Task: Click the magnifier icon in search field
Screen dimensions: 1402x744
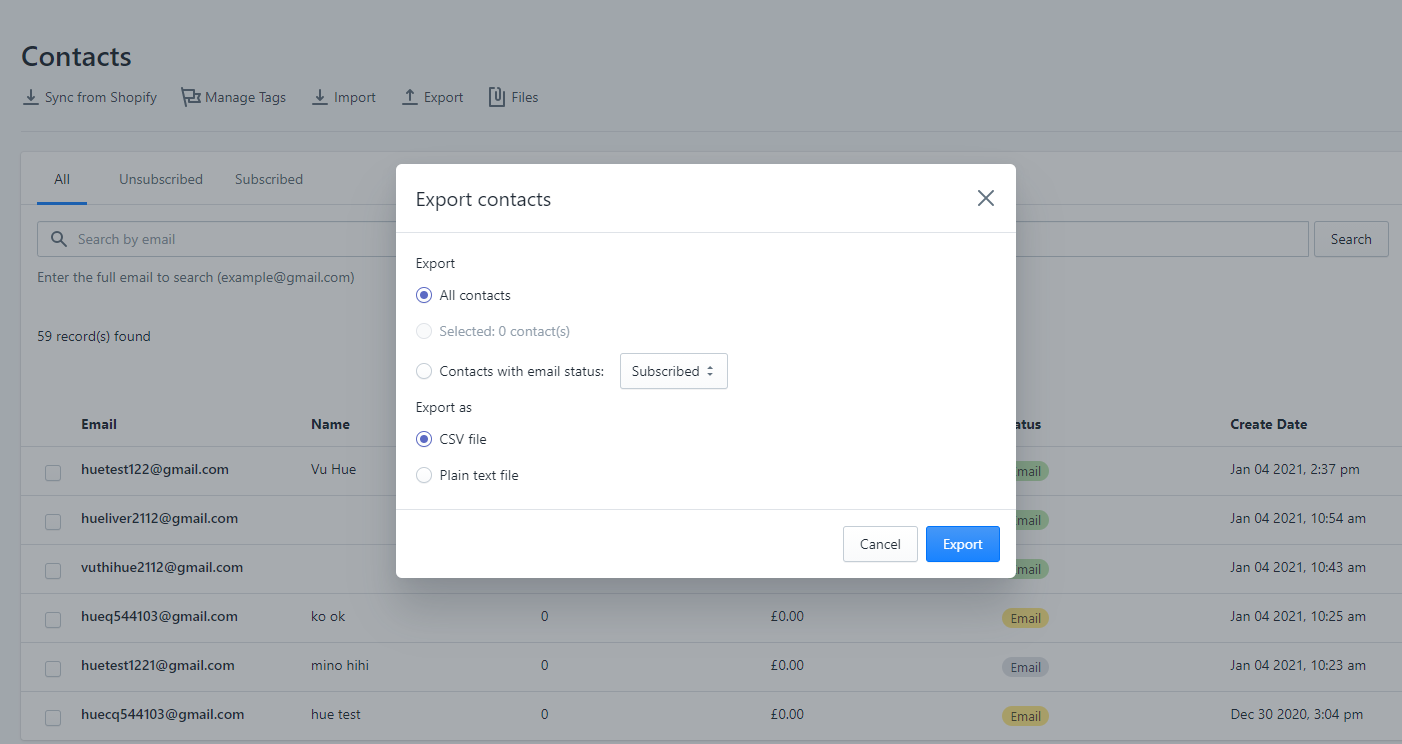Action: coord(59,240)
